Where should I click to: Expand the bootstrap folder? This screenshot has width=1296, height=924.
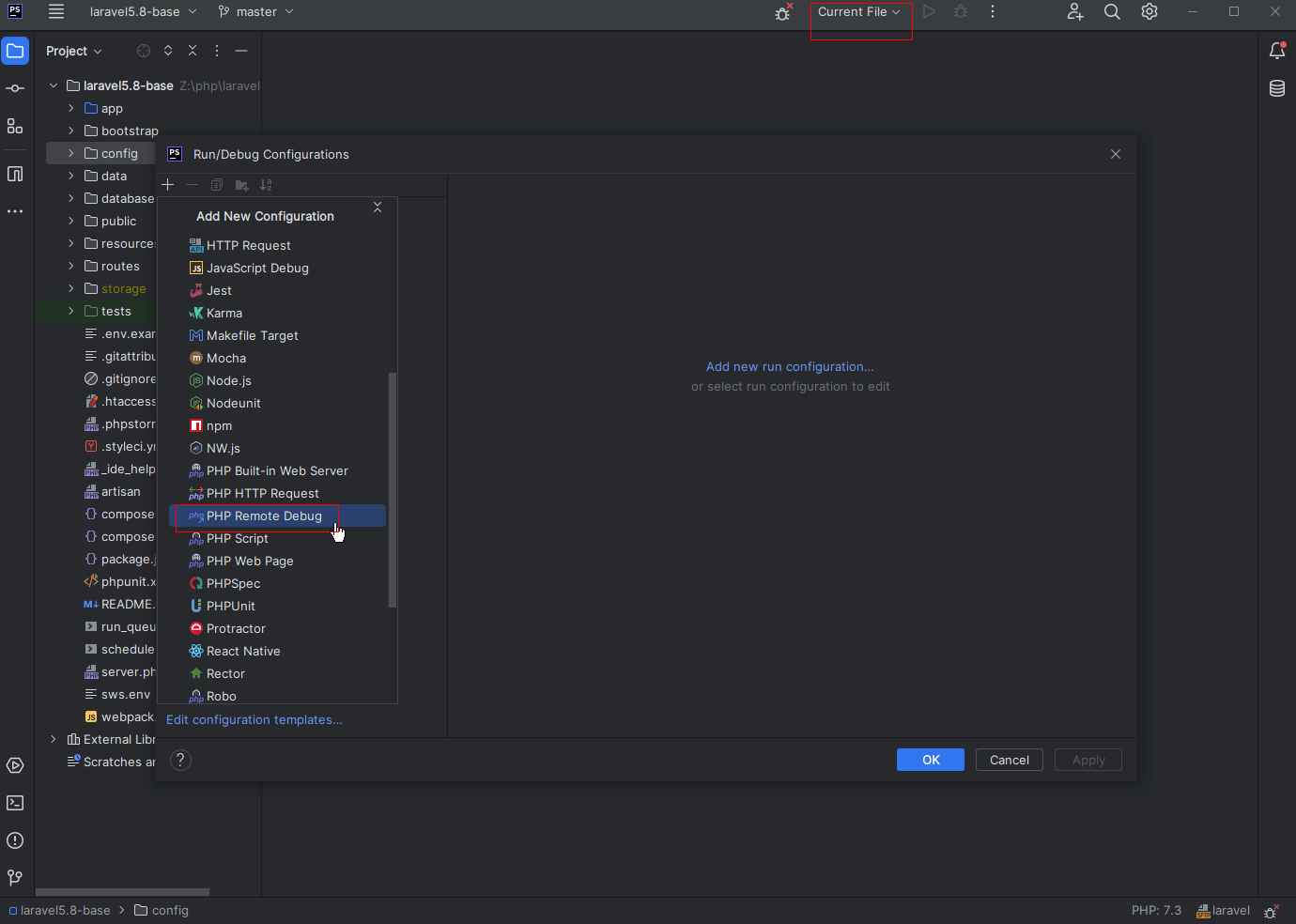tap(70, 131)
